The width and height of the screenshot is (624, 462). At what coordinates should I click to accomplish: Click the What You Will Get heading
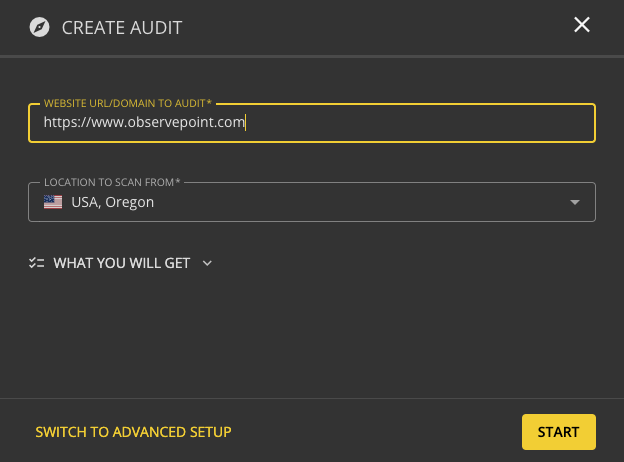click(x=122, y=263)
